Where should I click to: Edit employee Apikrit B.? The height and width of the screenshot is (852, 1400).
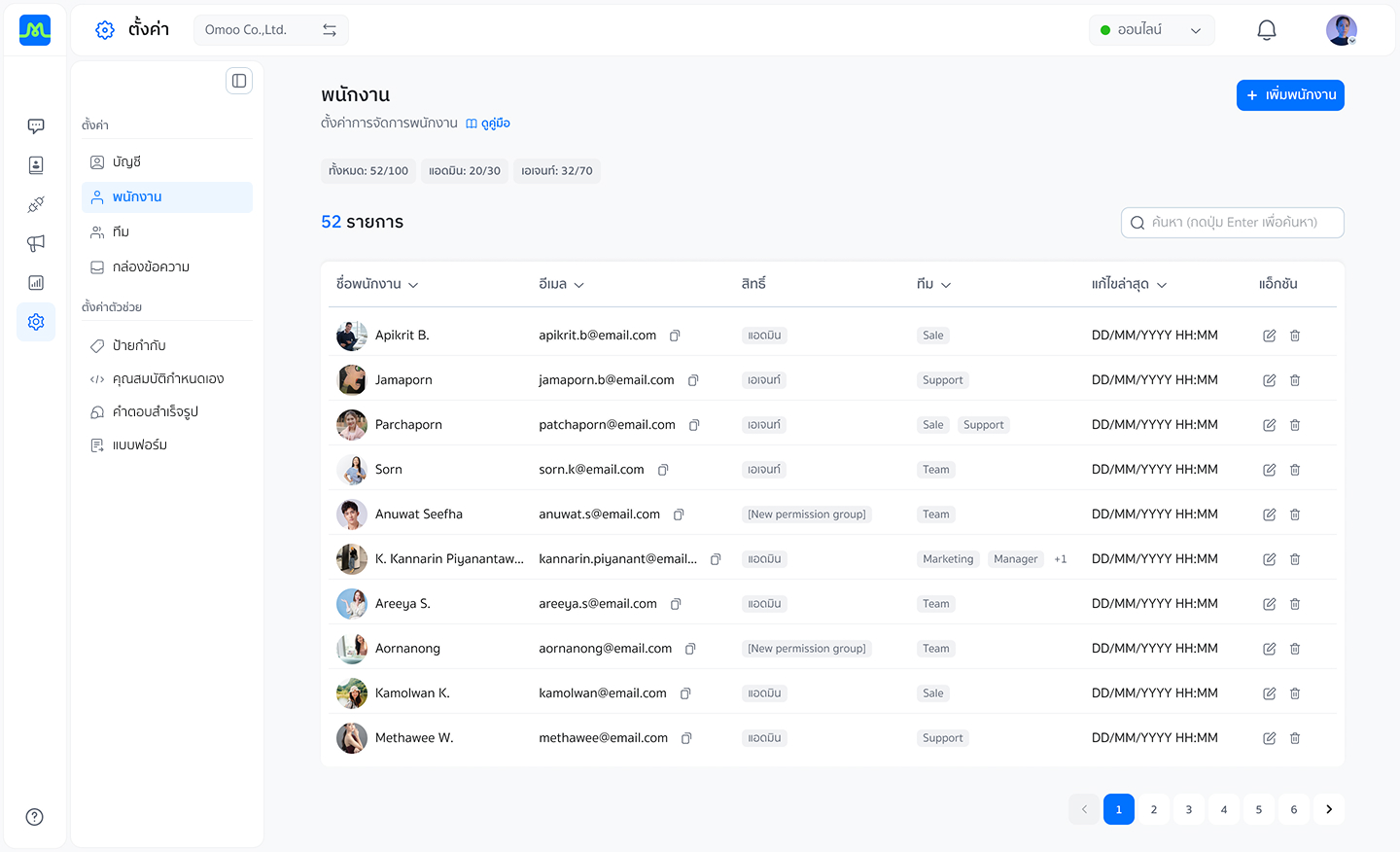click(x=1269, y=336)
